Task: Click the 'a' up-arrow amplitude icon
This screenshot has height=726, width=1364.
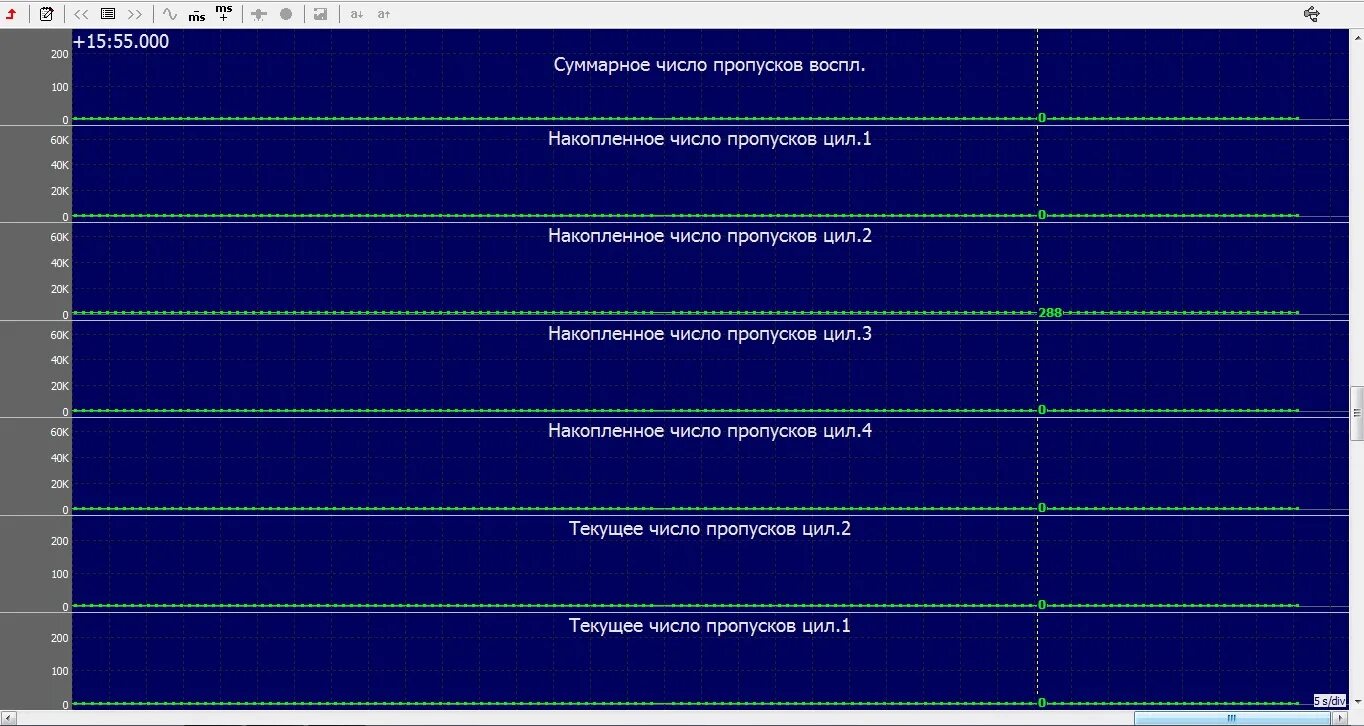Action: [x=384, y=14]
